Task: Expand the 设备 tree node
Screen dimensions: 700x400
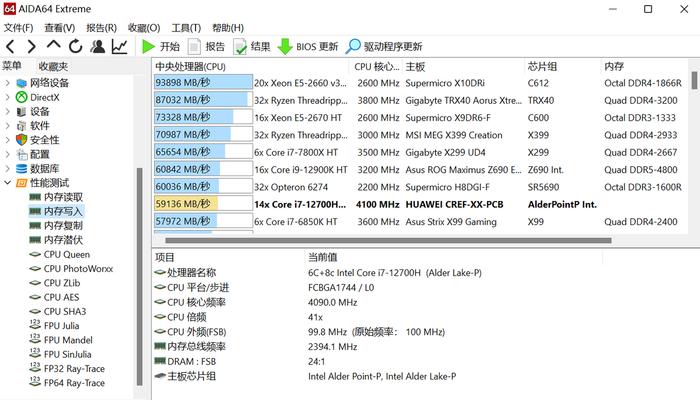Action: (7, 111)
